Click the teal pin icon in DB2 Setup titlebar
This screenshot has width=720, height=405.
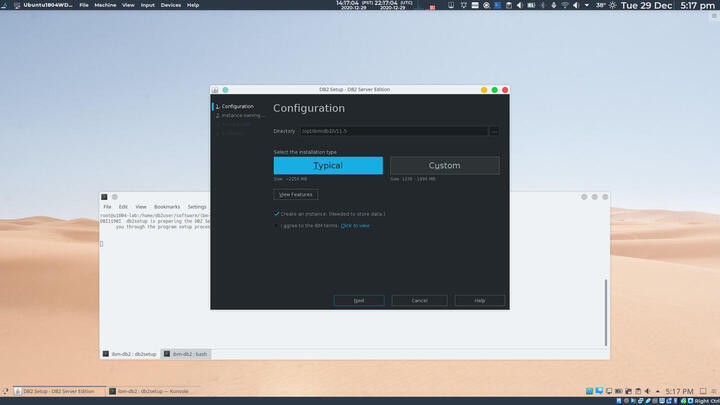pos(225,90)
